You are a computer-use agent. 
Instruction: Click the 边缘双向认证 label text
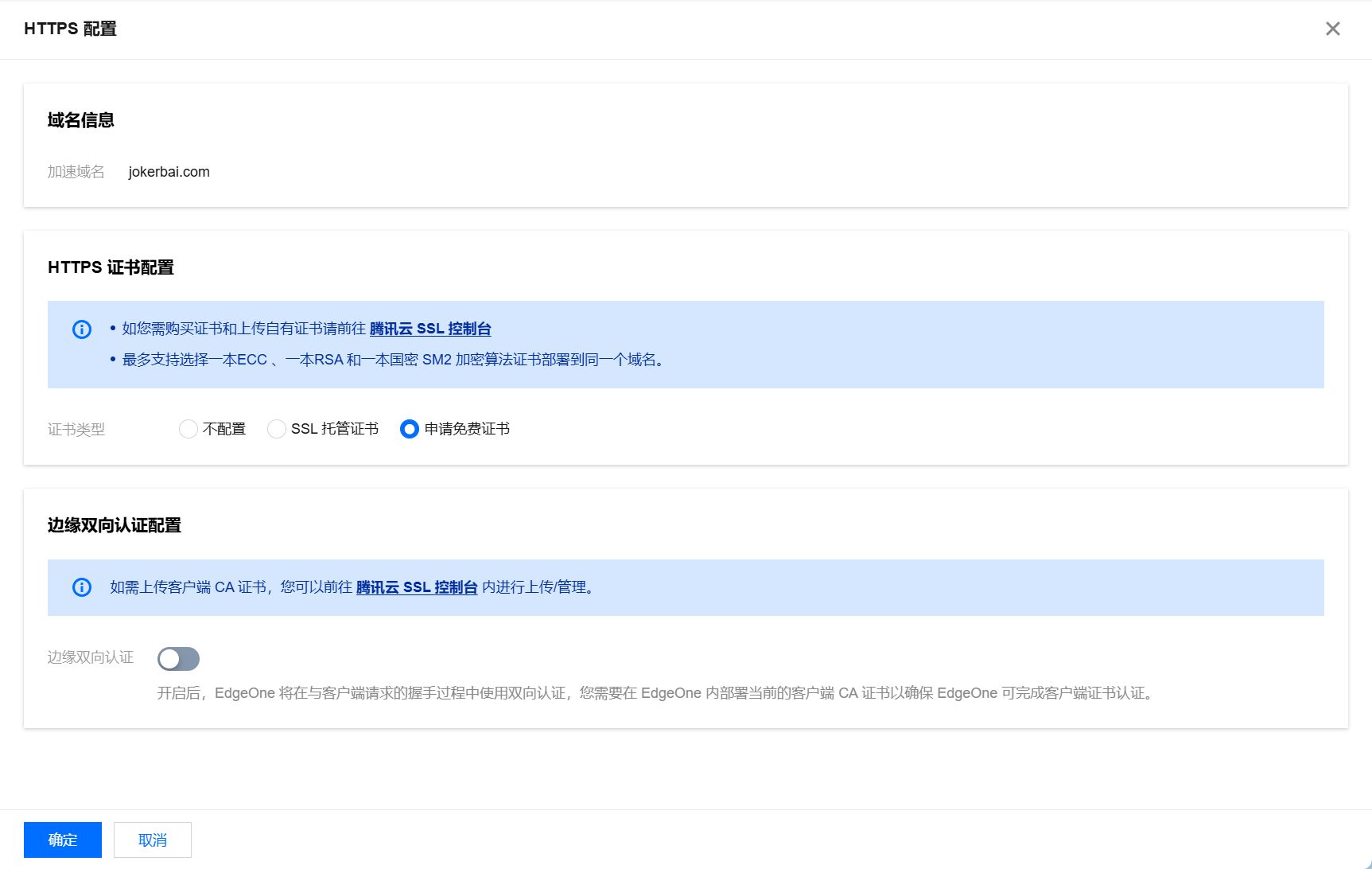[x=90, y=657]
